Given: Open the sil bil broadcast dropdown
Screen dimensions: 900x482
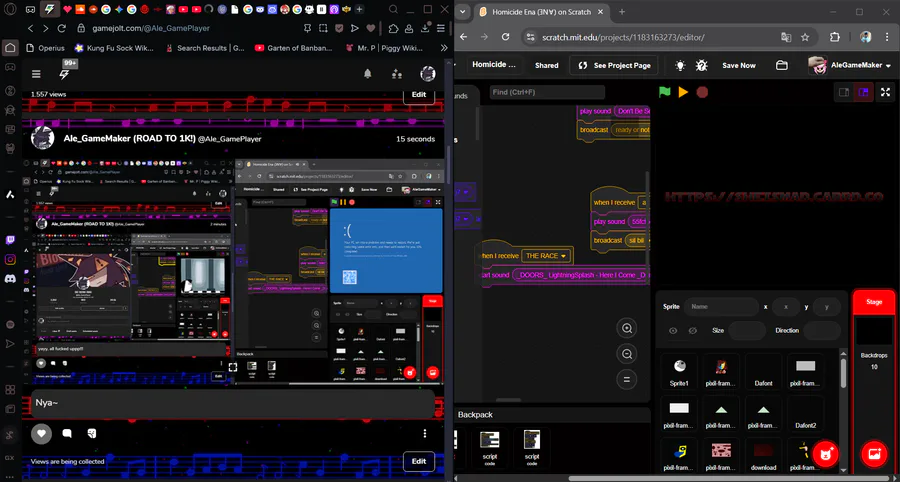Looking at the screenshot, I should [637, 240].
